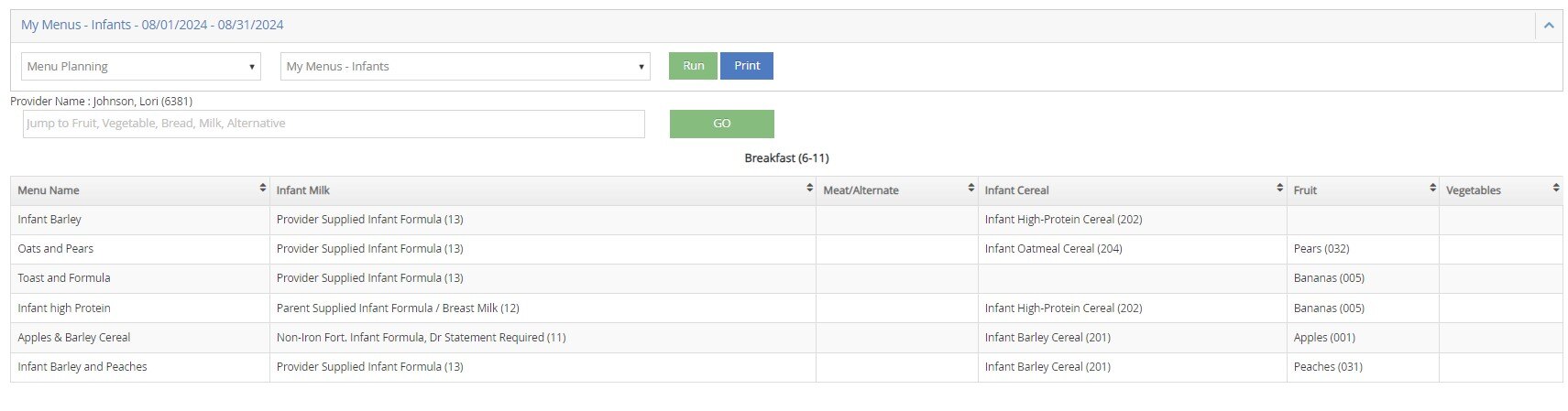Open the Menu Planning dropdown
The image size is (1568, 411).
[141, 66]
